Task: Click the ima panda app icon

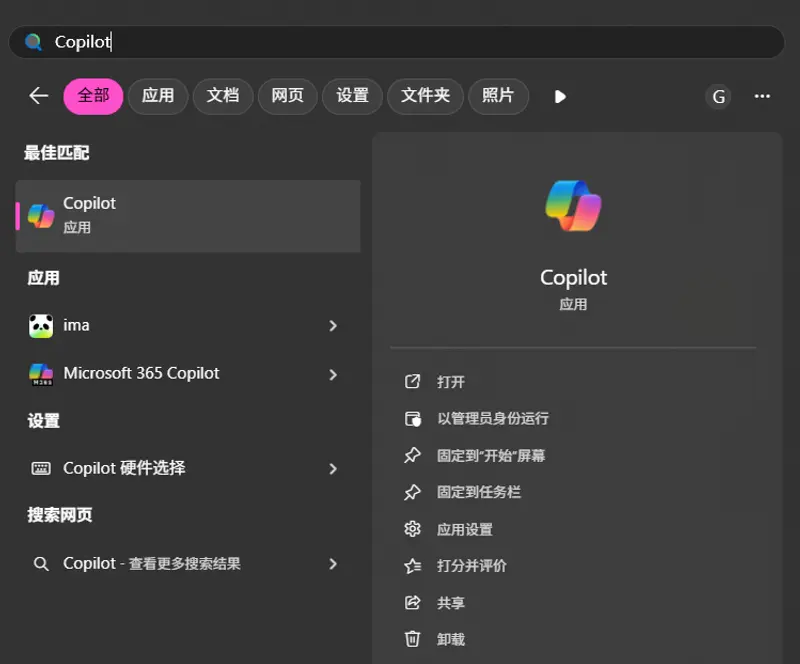Action: pyautogui.click(x=40, y=325)
